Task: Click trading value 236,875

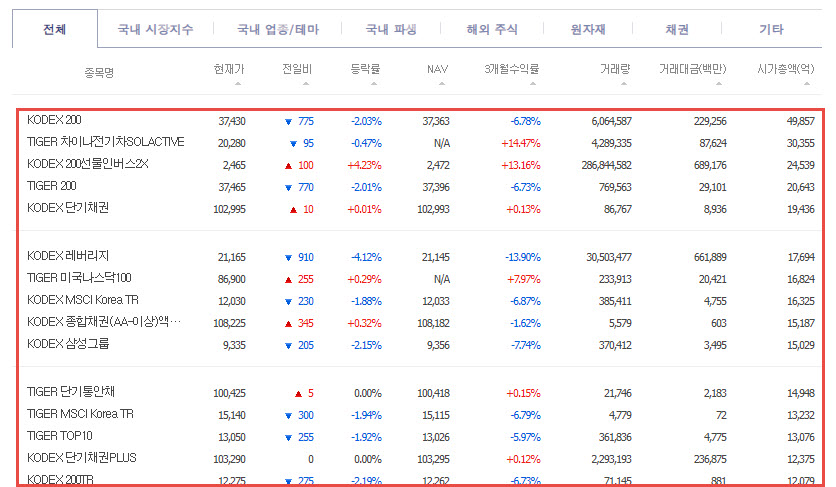Action: [710, 459]
